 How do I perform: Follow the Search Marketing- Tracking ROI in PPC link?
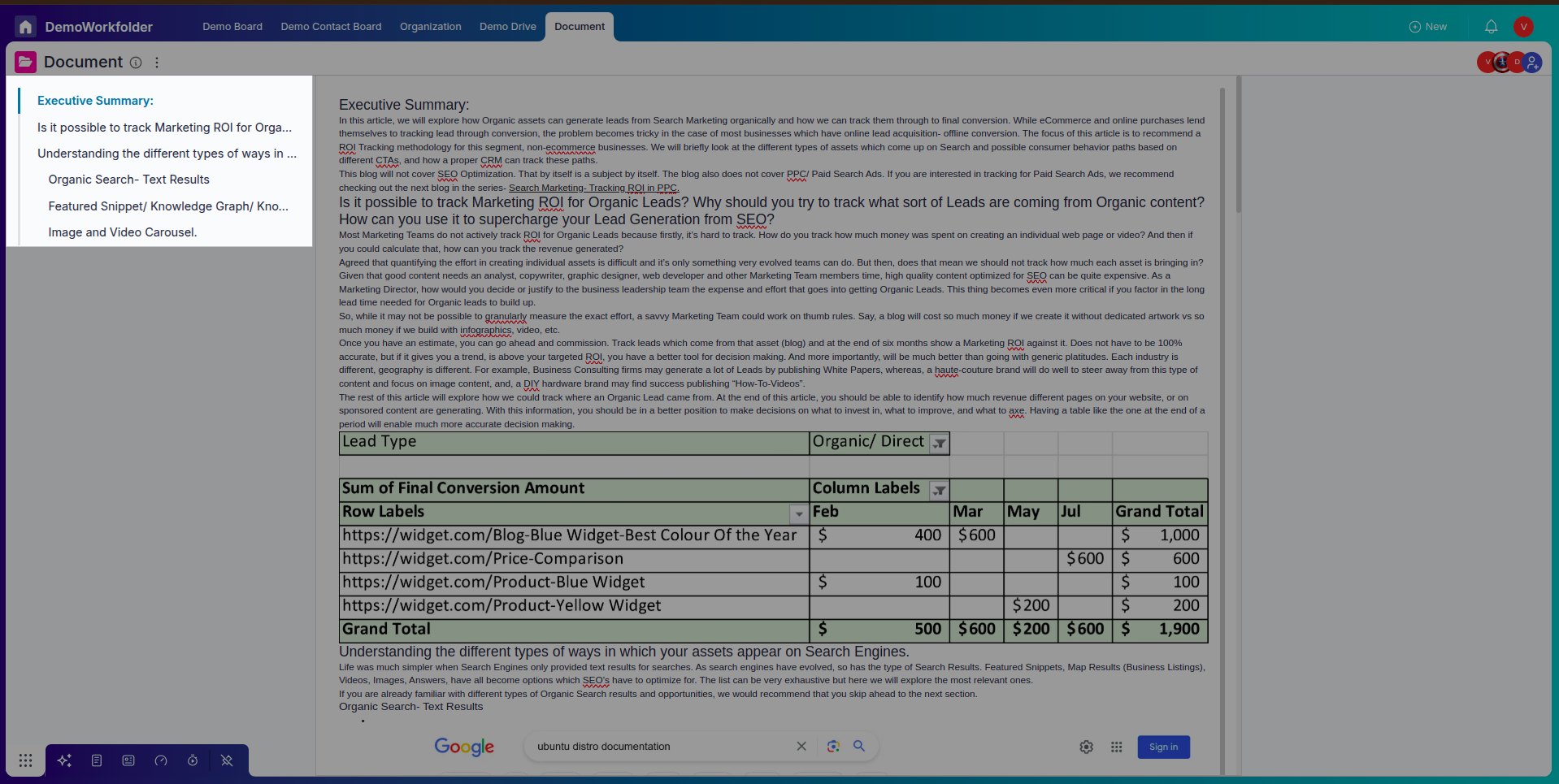pos(593,188)
